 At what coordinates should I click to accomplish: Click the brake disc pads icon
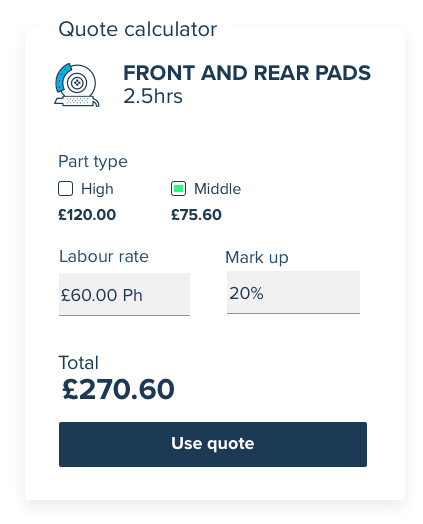77,85
